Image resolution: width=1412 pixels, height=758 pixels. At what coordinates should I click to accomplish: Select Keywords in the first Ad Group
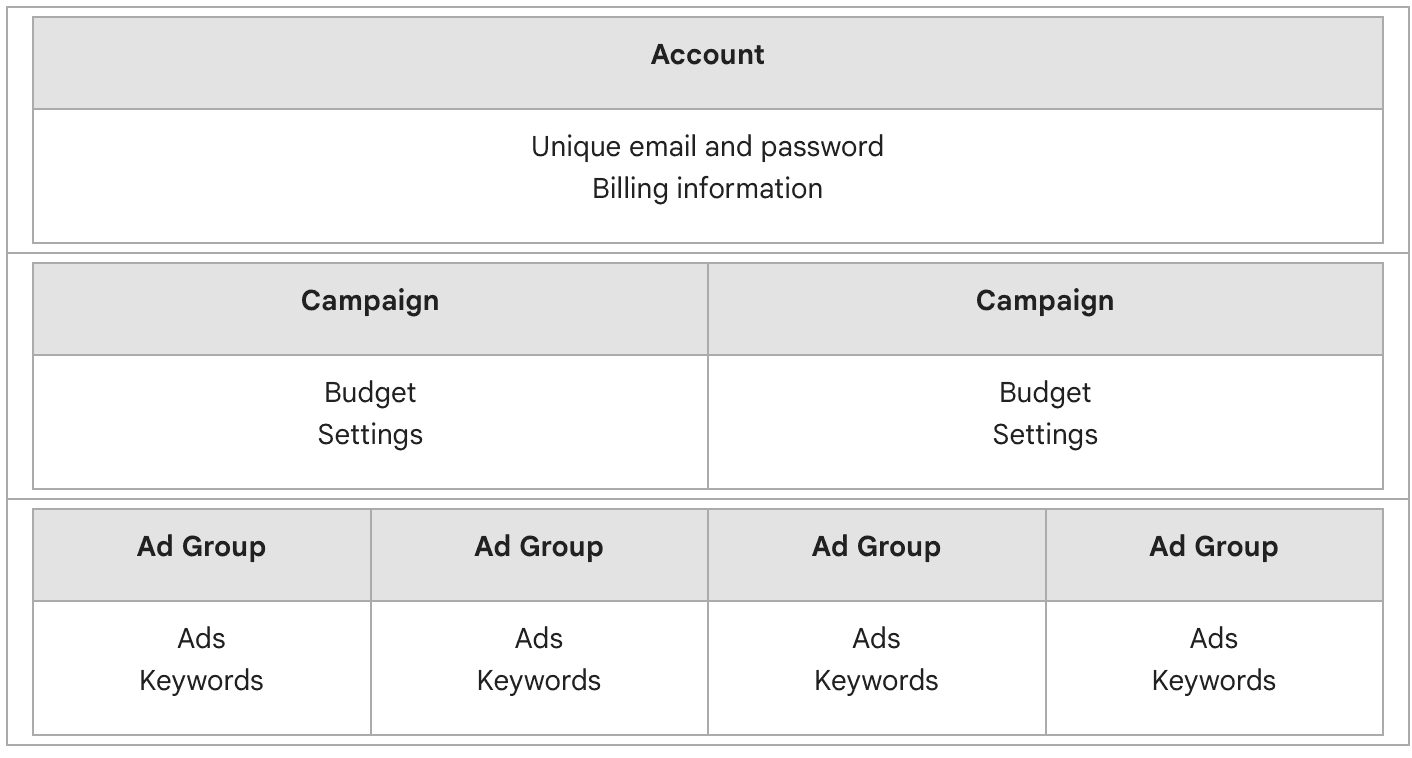pyautogui.click(x=201, y=681)
